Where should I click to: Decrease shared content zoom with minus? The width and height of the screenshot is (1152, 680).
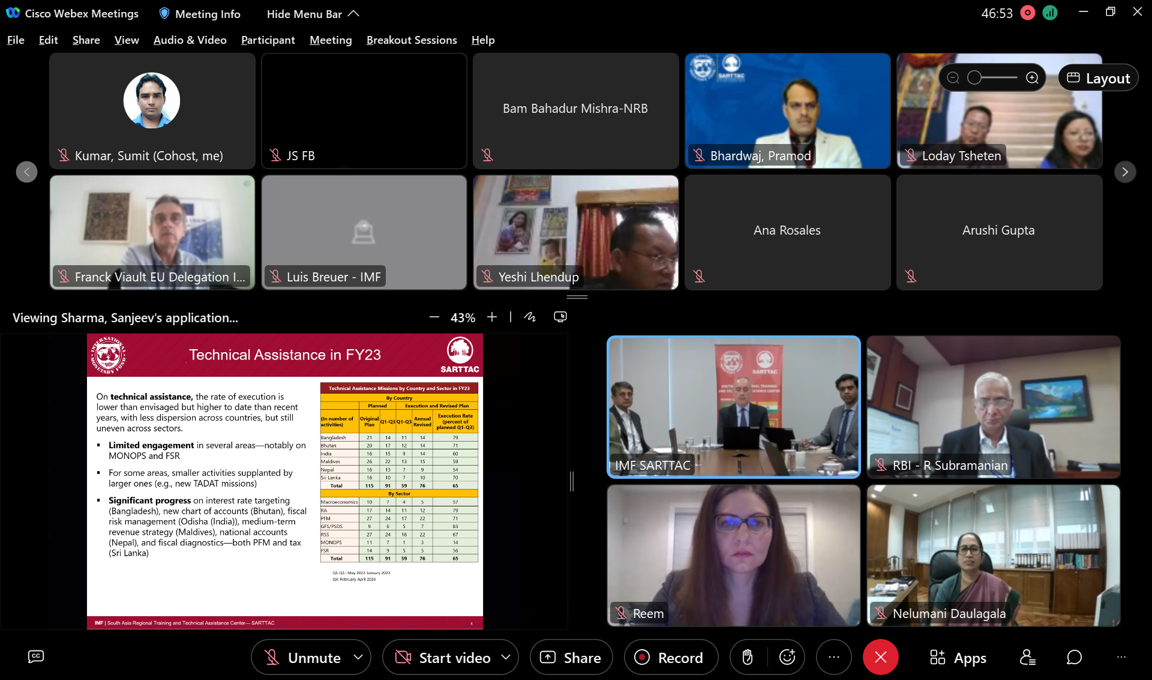[434, 317]
